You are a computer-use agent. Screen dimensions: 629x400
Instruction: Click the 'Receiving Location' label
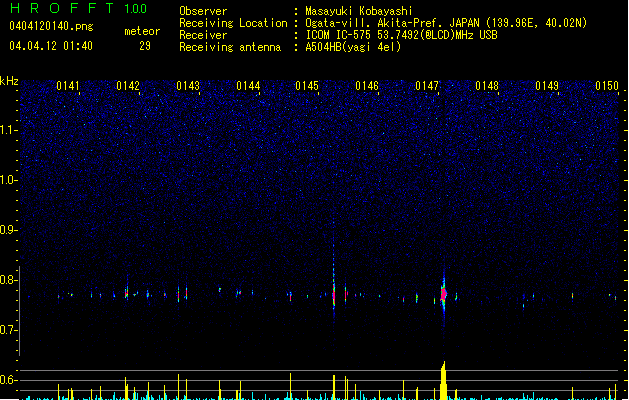[233, 23]
